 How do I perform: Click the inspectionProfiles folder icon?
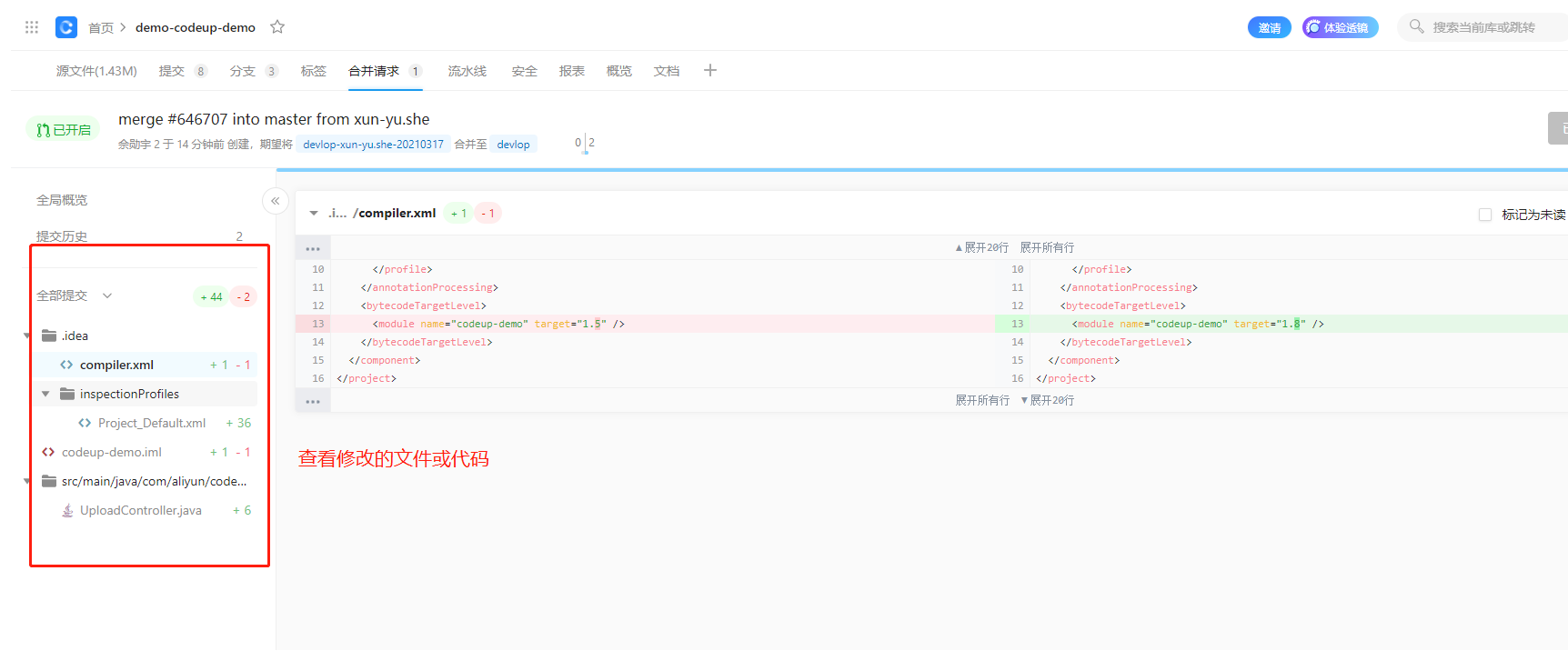click(x=67, y=394)
